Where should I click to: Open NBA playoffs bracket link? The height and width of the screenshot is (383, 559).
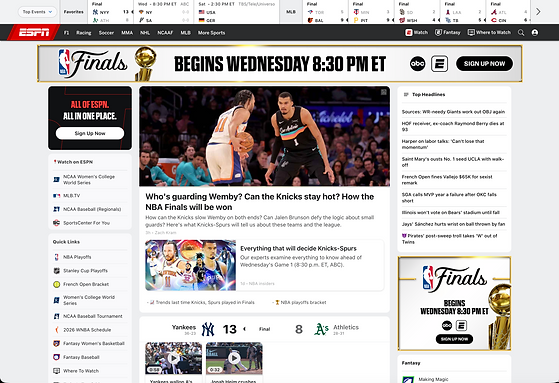click(x=303, y=302)
